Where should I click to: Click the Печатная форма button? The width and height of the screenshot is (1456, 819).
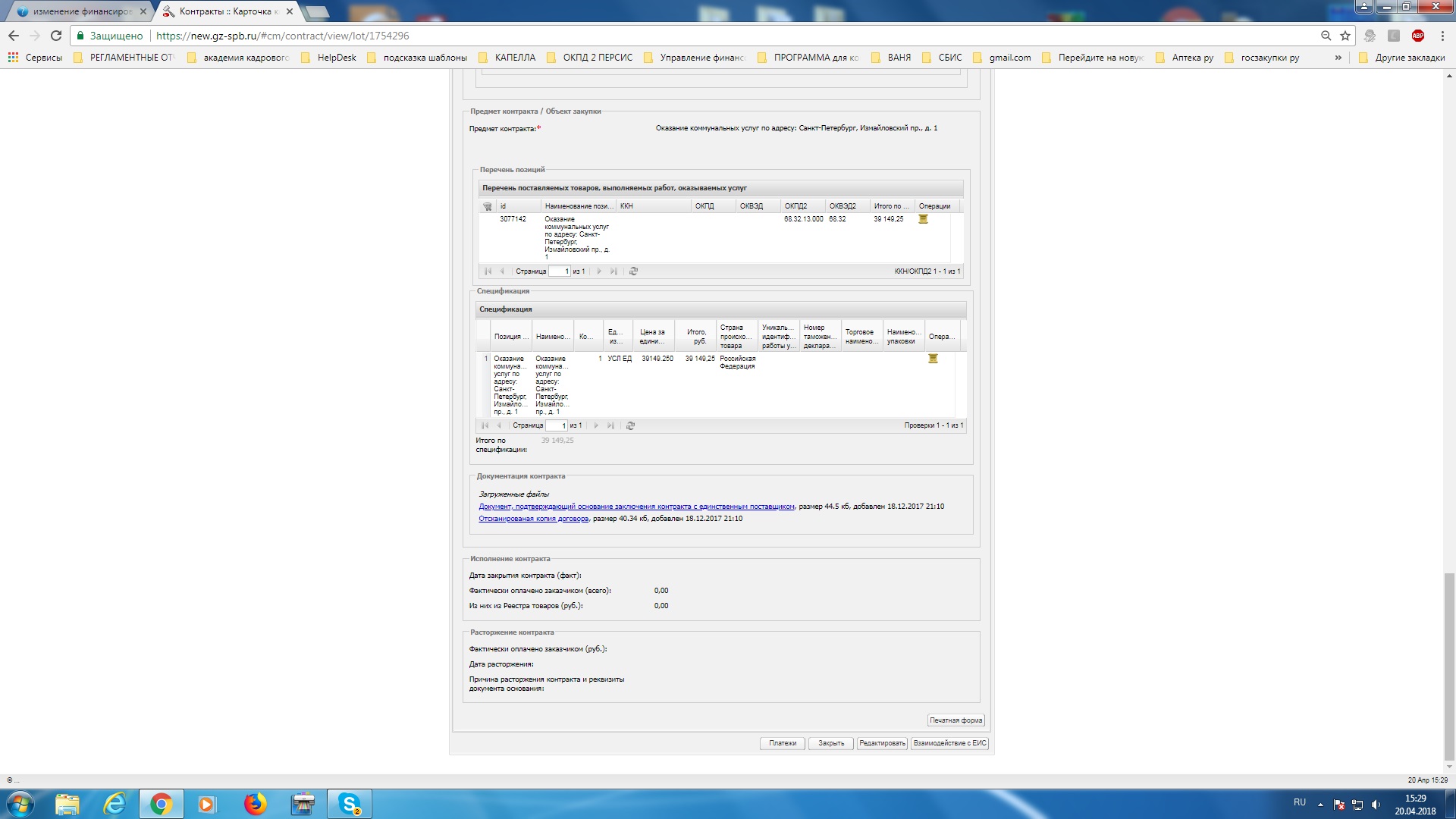pyautogui.click(x=955, y=720)
